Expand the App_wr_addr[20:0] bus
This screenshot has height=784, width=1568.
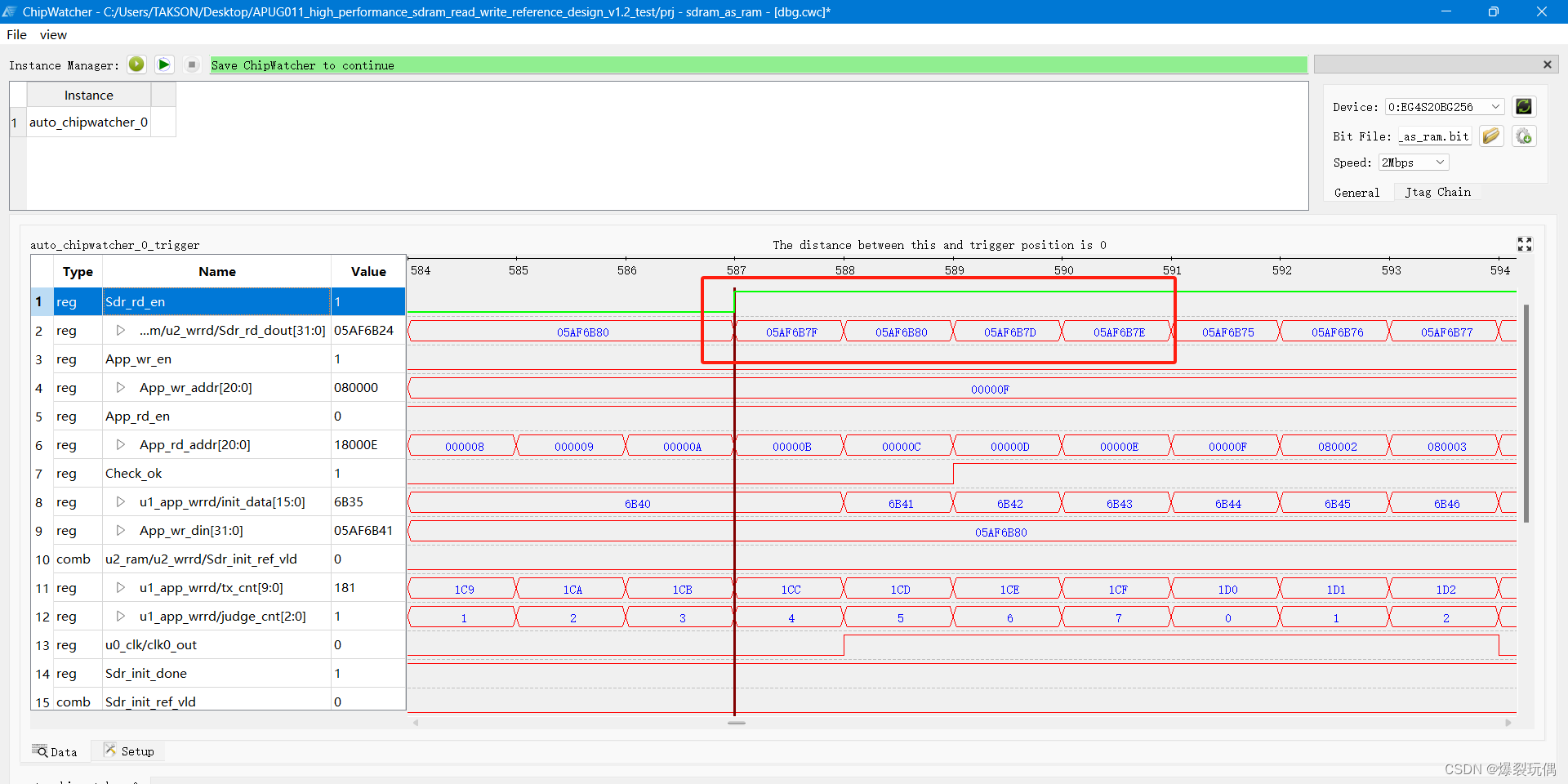click(x=121, y=388)
